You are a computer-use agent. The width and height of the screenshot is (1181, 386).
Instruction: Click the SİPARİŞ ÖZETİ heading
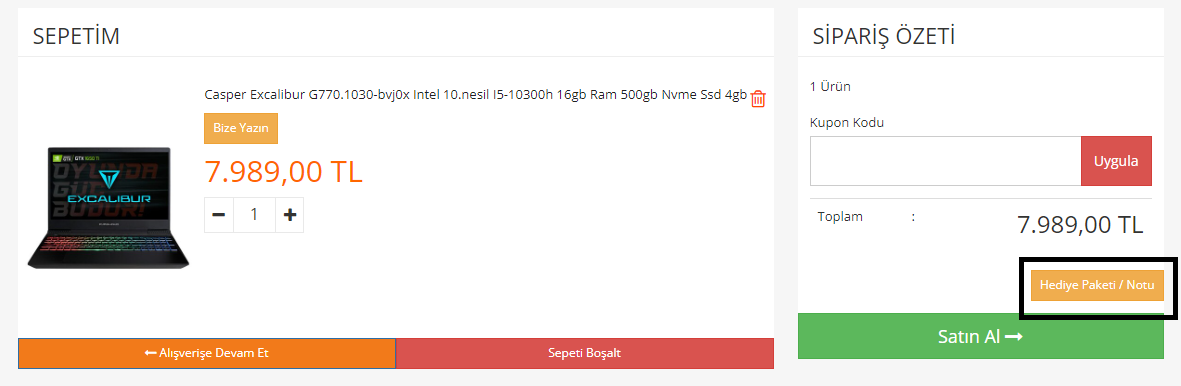pyautogui.click(x=883, y=35)
